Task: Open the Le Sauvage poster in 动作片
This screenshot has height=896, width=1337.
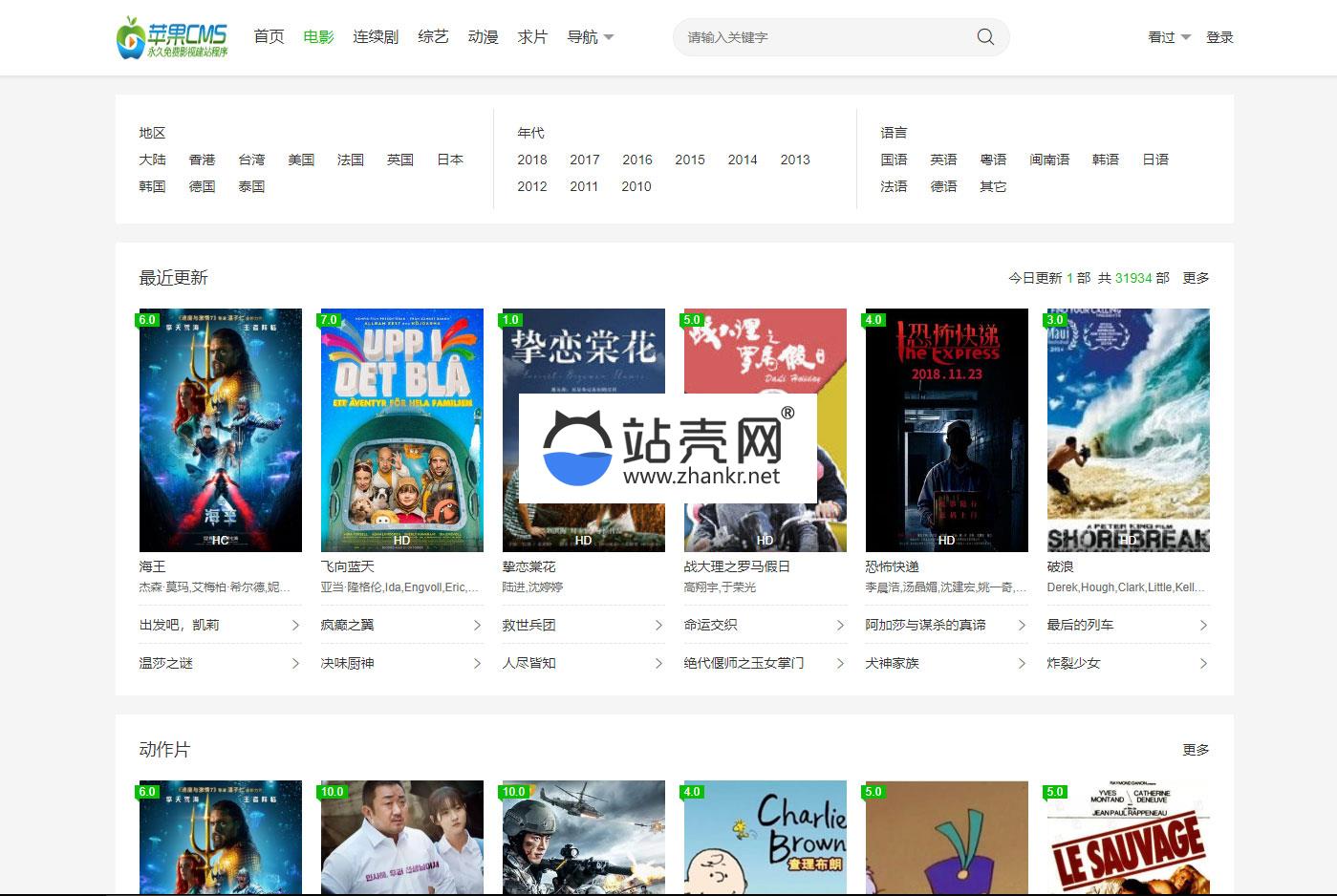Action: pos(1129,838)
